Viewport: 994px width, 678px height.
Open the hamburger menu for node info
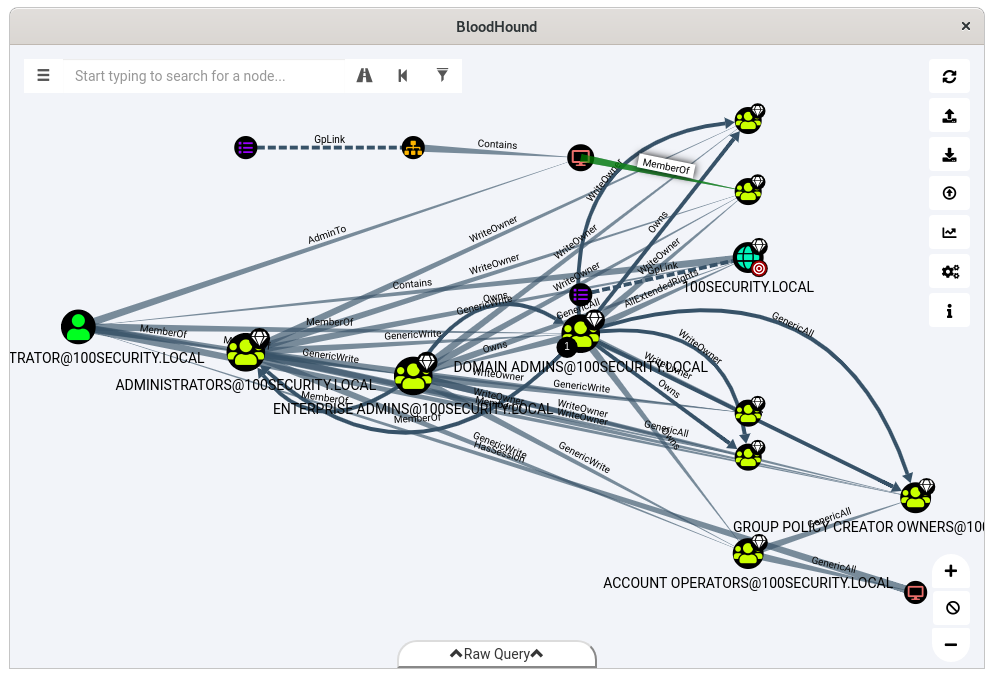pyautogui.click(x=43, y=75)
